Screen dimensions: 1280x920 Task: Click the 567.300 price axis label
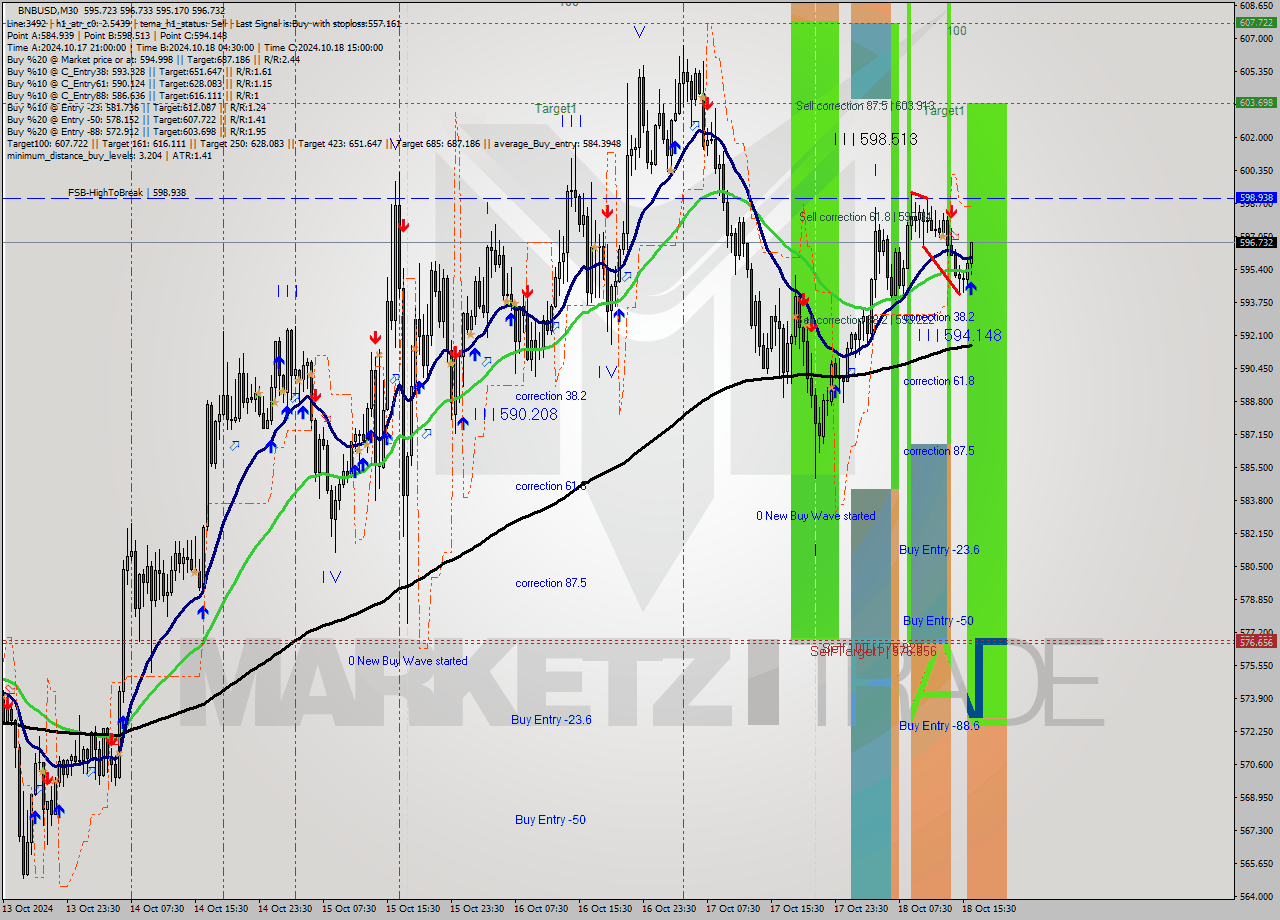[x=1255, y=830]
